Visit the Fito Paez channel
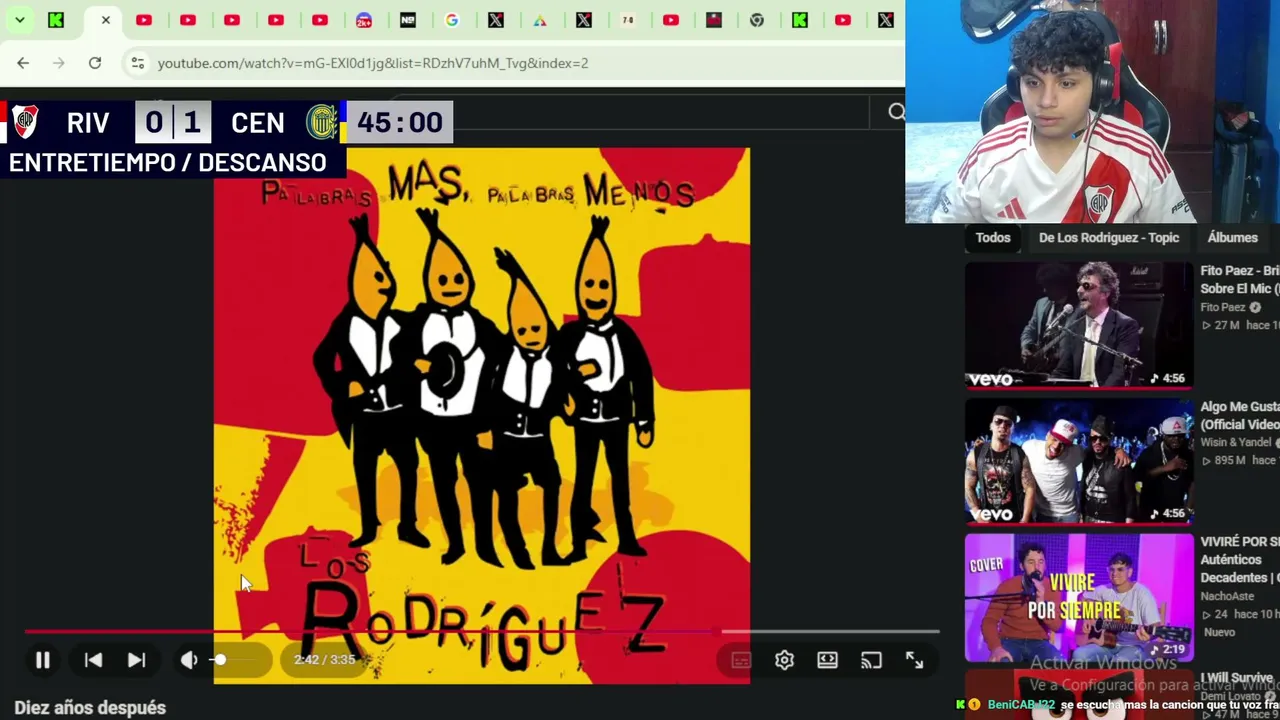Viewport: 1280px width, 720px height. click(x=1222, y=307)
